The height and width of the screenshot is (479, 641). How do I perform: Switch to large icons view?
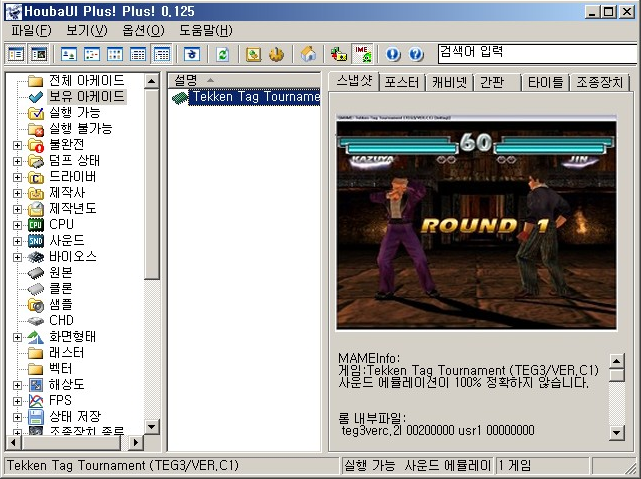[69, 54]
